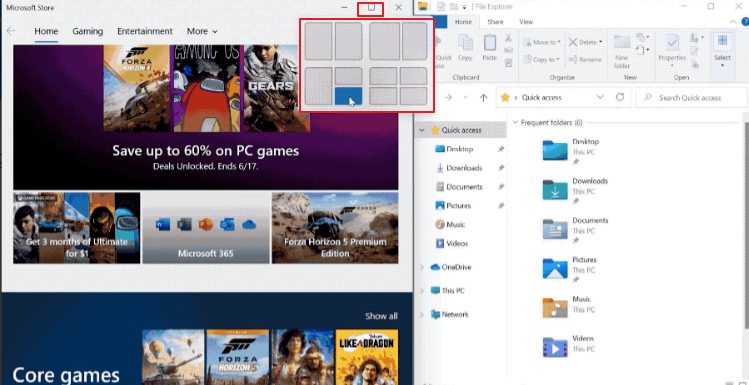Select the Videos folder icon in Frequent folders
Viewport: 749px width, 385px height.
(555, 347)
